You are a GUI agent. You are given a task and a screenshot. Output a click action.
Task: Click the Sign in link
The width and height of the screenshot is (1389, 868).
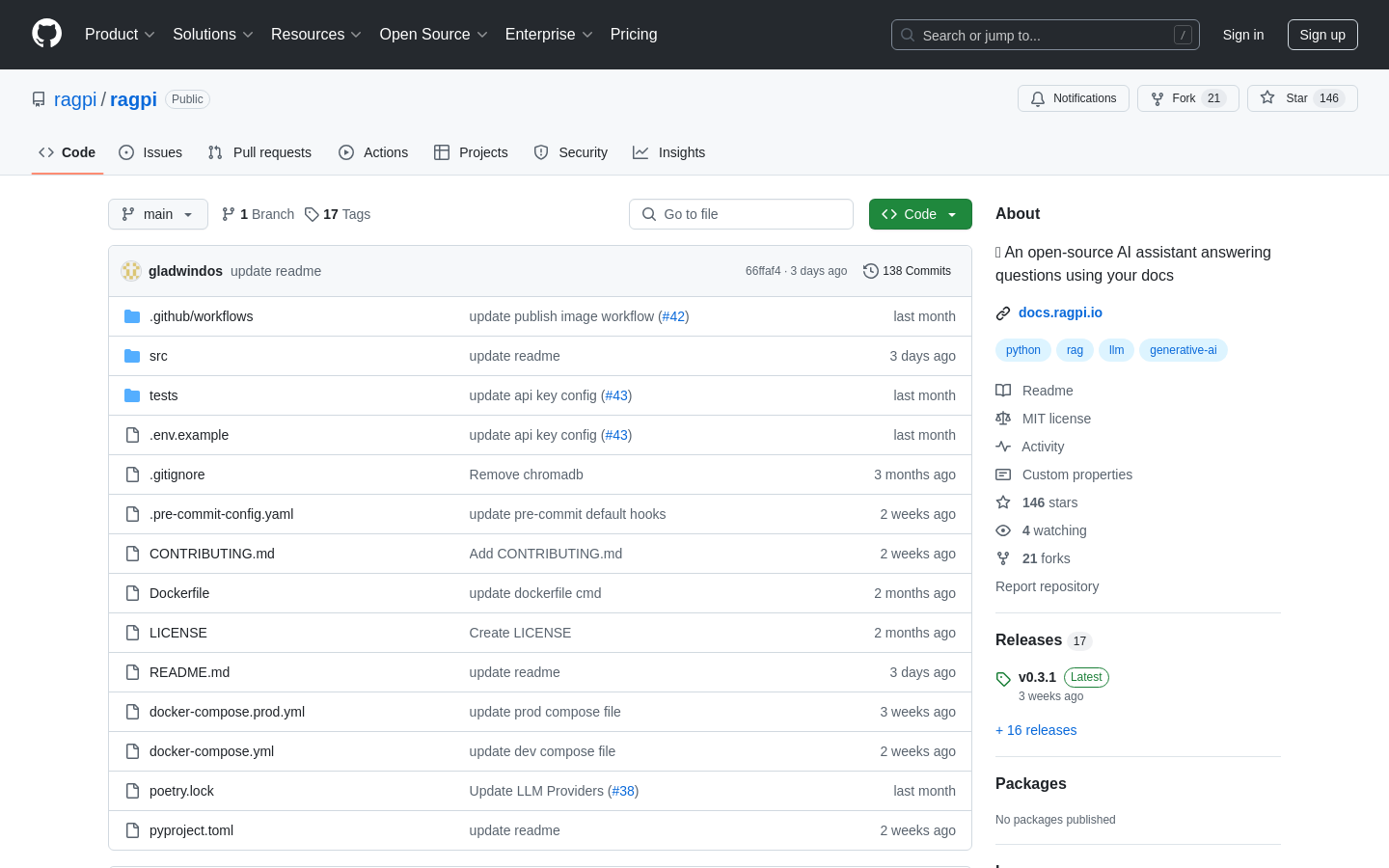[x=1243, y=35]
